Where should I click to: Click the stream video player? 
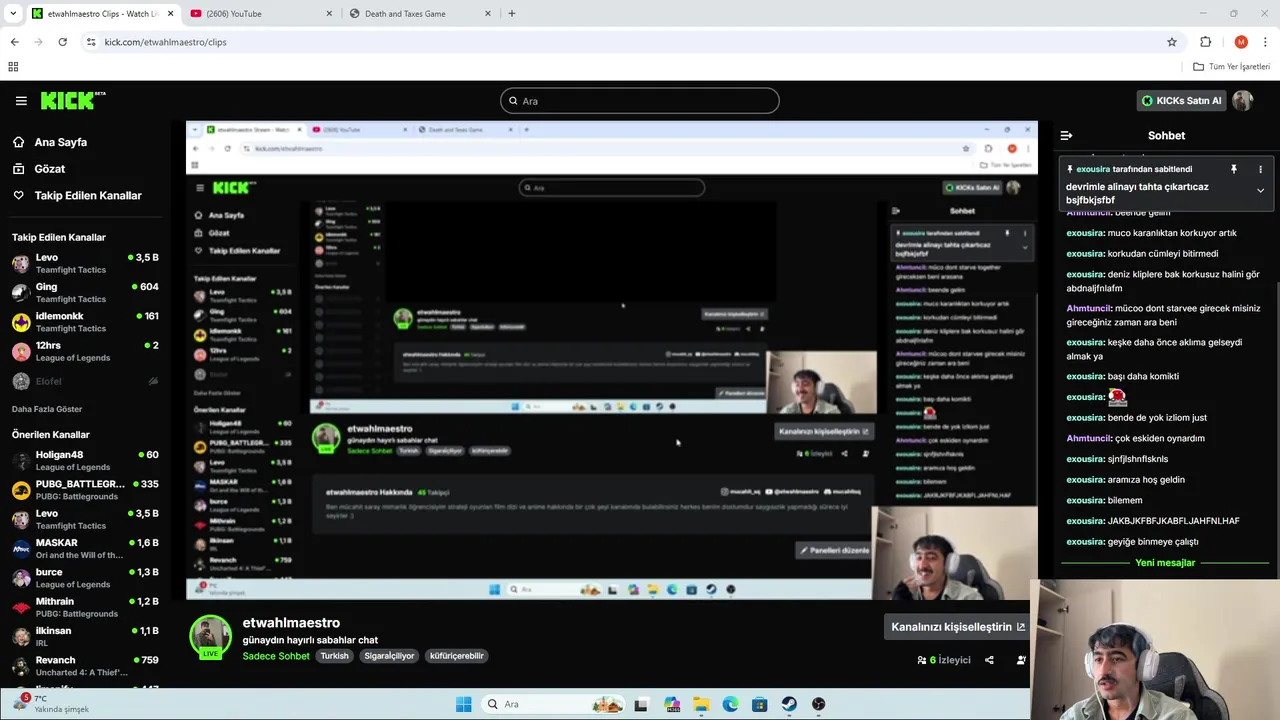point(611,360)
